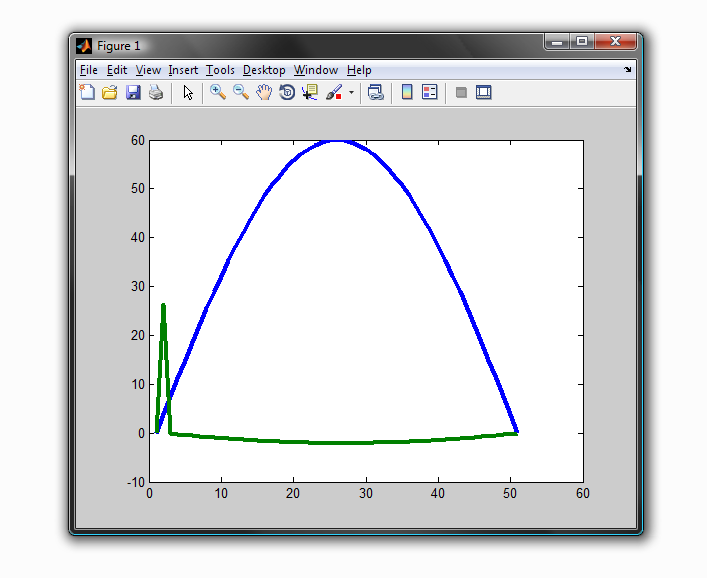Screen dimensions: 707x578
Task: Activate the Pan hand tool
Action: pos(264,93)
